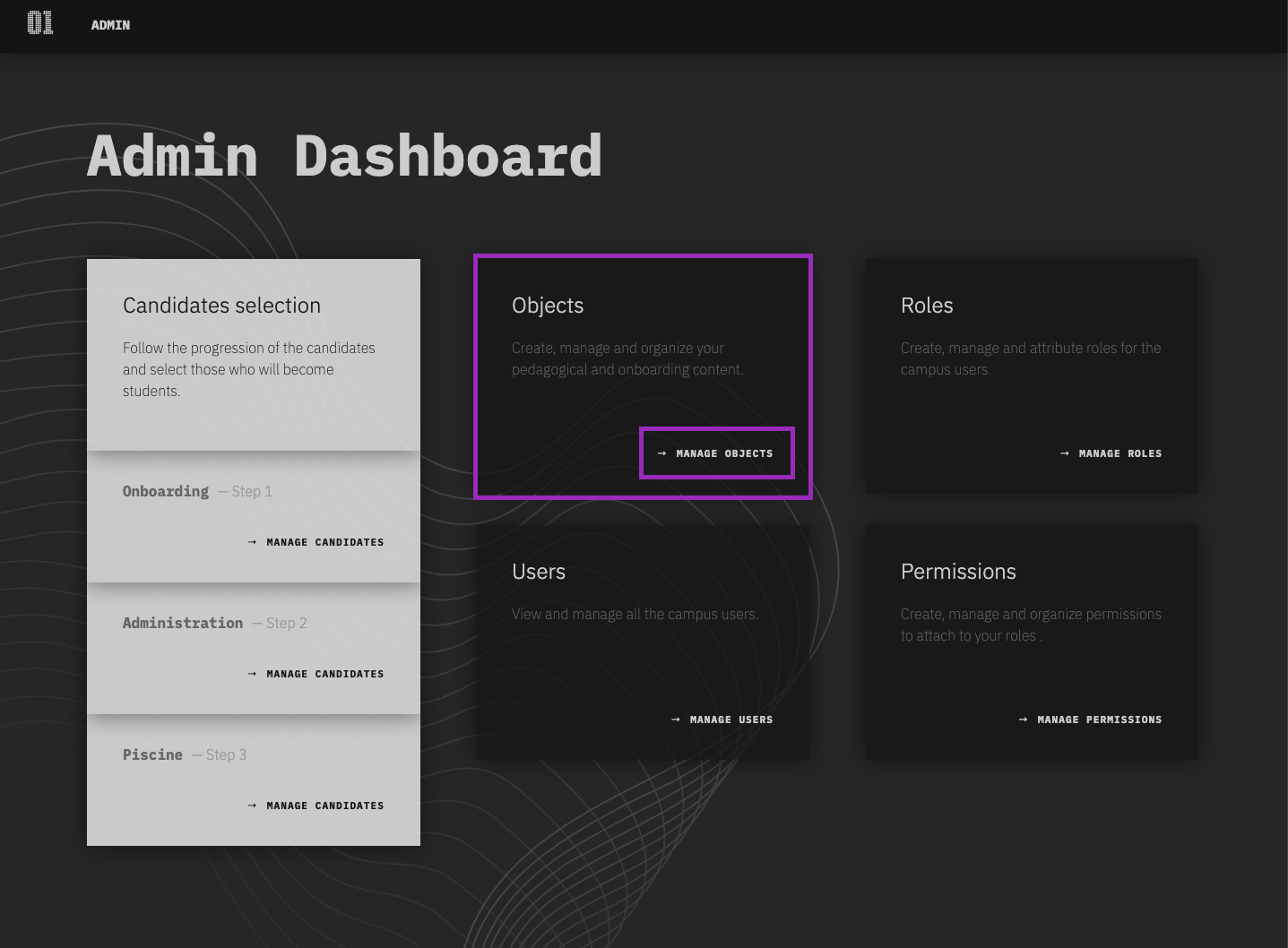Viewport: 1288px width, 948px height.
Task: Select the Users card title
Action: [x=539, y=572]
